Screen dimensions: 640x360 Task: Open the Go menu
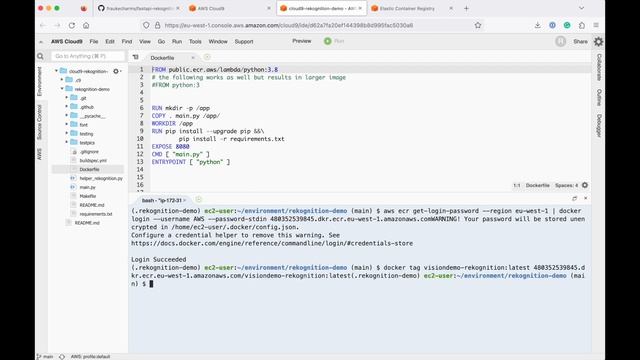161,42
